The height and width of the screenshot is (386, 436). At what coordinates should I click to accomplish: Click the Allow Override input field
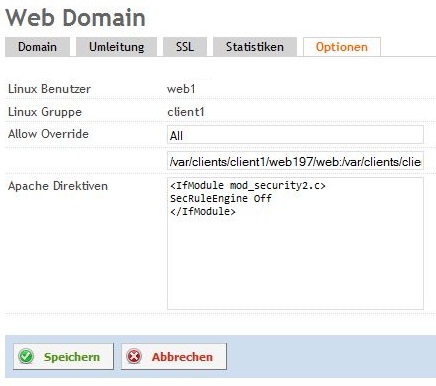tap(295, 135)
